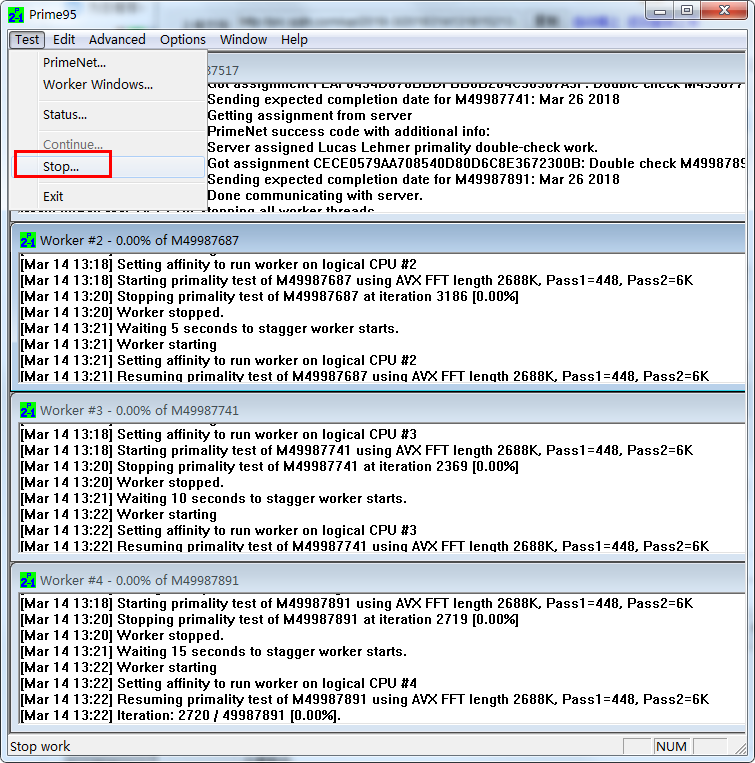Choose Exit in the Test menu
Screen dimensions: 755x763
click(x=53, y=197)
